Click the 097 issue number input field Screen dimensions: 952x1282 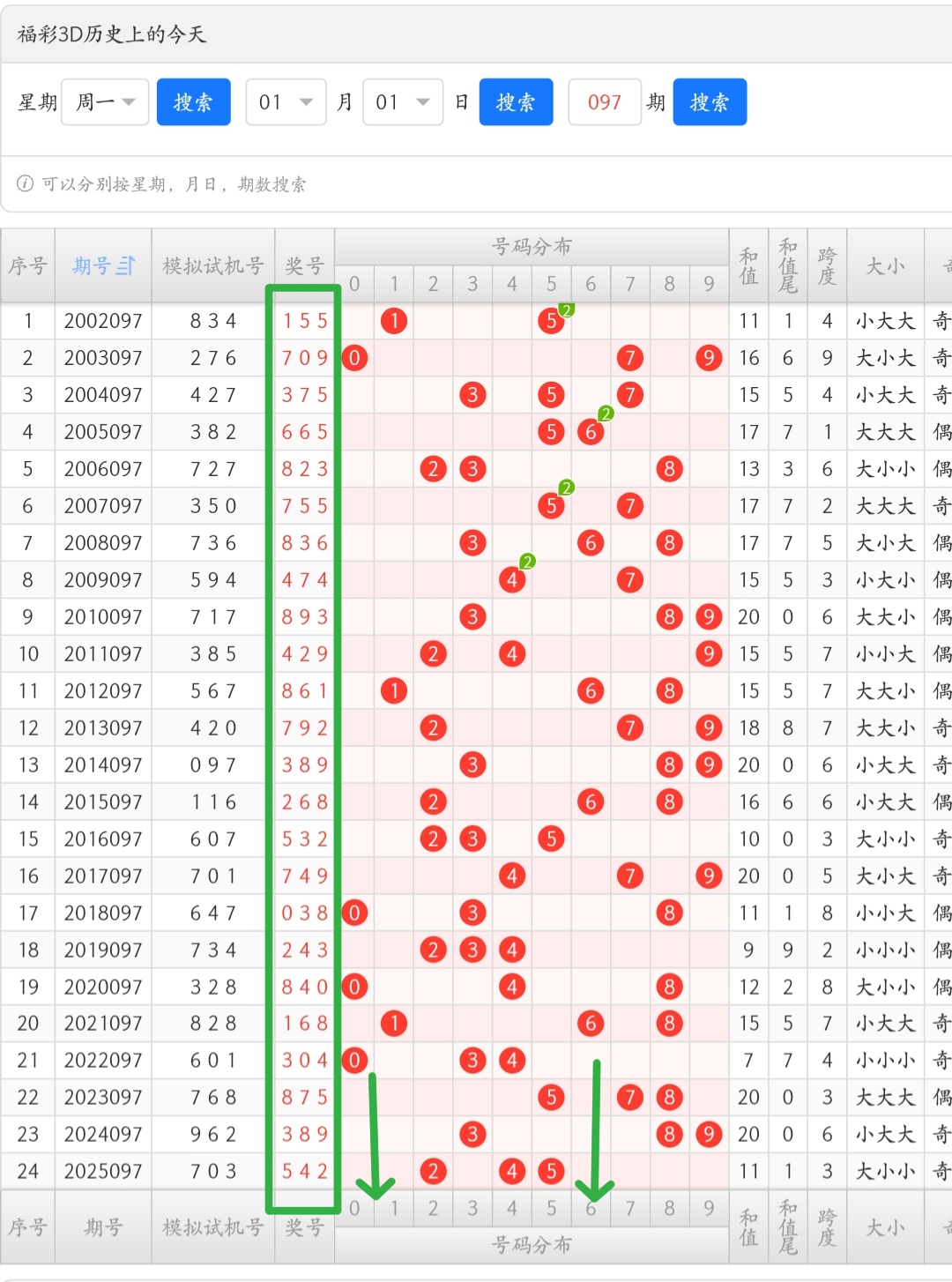click(605, 102)
